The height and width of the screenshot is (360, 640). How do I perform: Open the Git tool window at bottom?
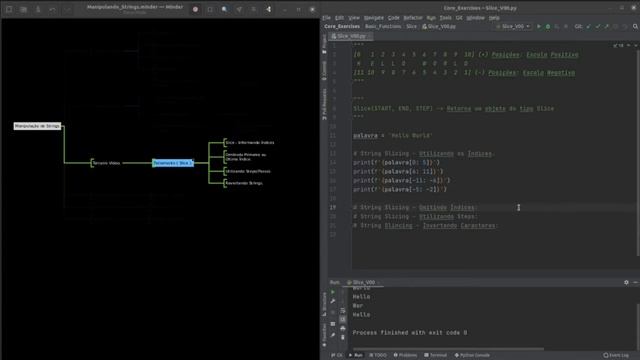(x=337, y=355)
